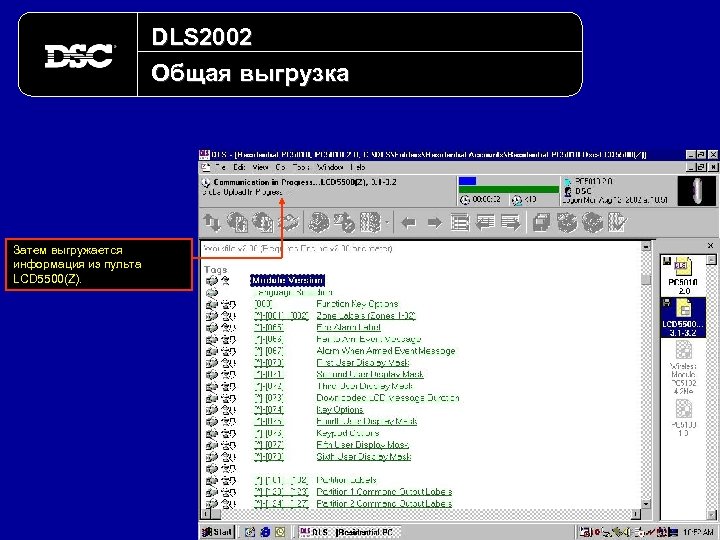720x540 pixels.
Task: Open the Second User Display Mask link
Action: [370, 374]
